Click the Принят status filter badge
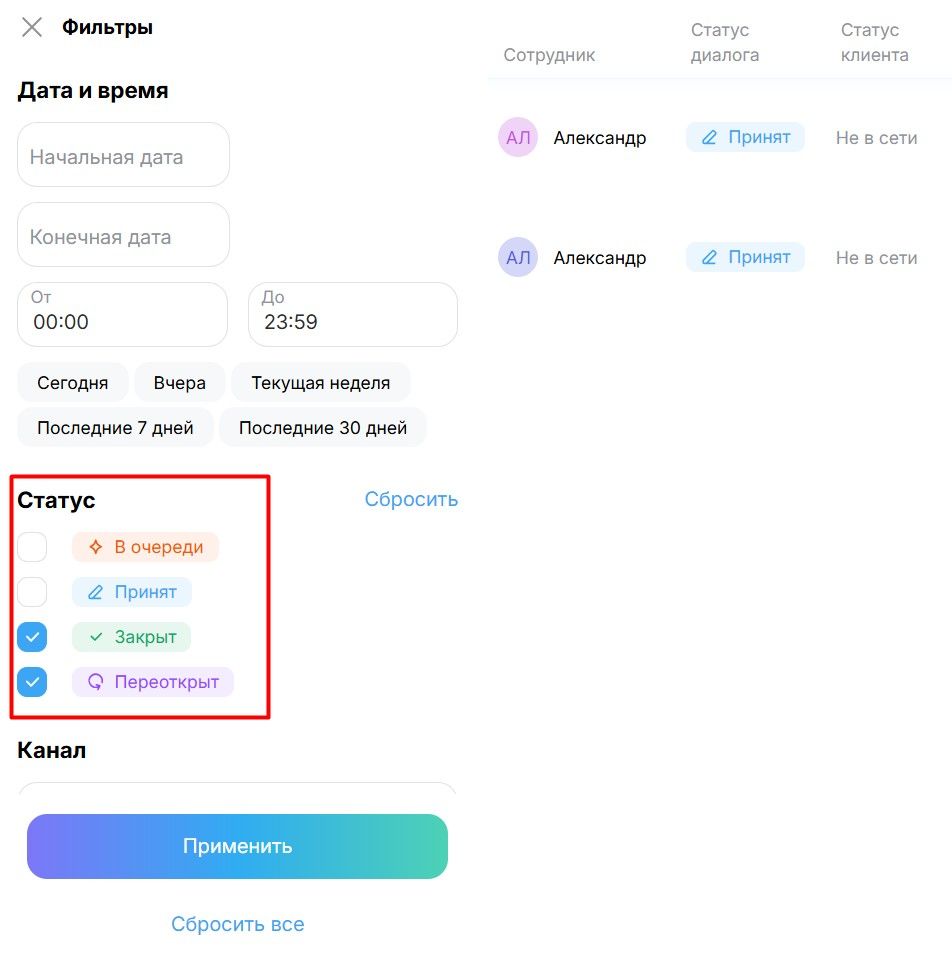 point(131,592)
